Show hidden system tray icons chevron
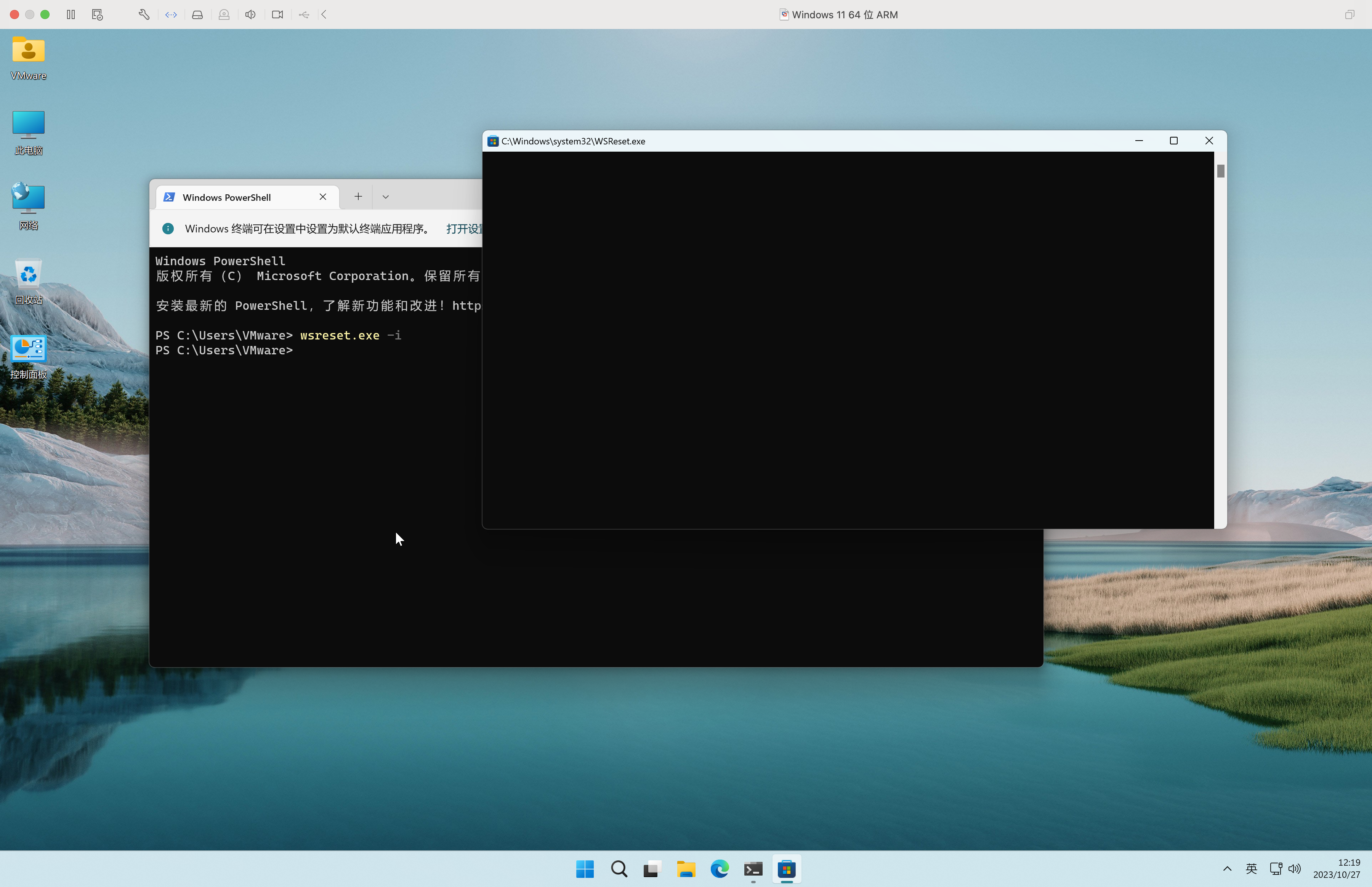The width and height of the screenshot is (1372, 887). coord(1227,869)
